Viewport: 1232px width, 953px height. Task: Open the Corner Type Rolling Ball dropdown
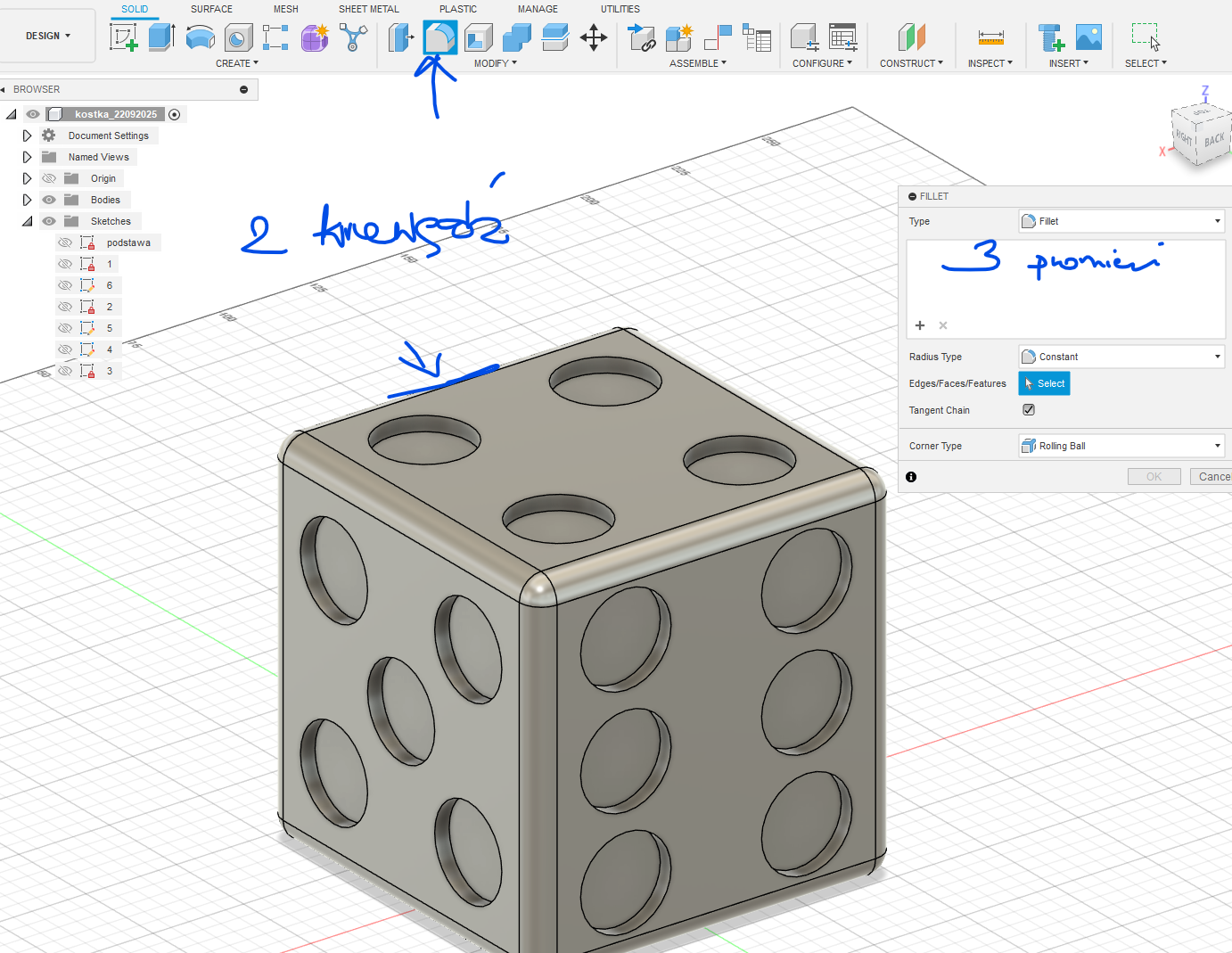click(x=1121, y=446)
